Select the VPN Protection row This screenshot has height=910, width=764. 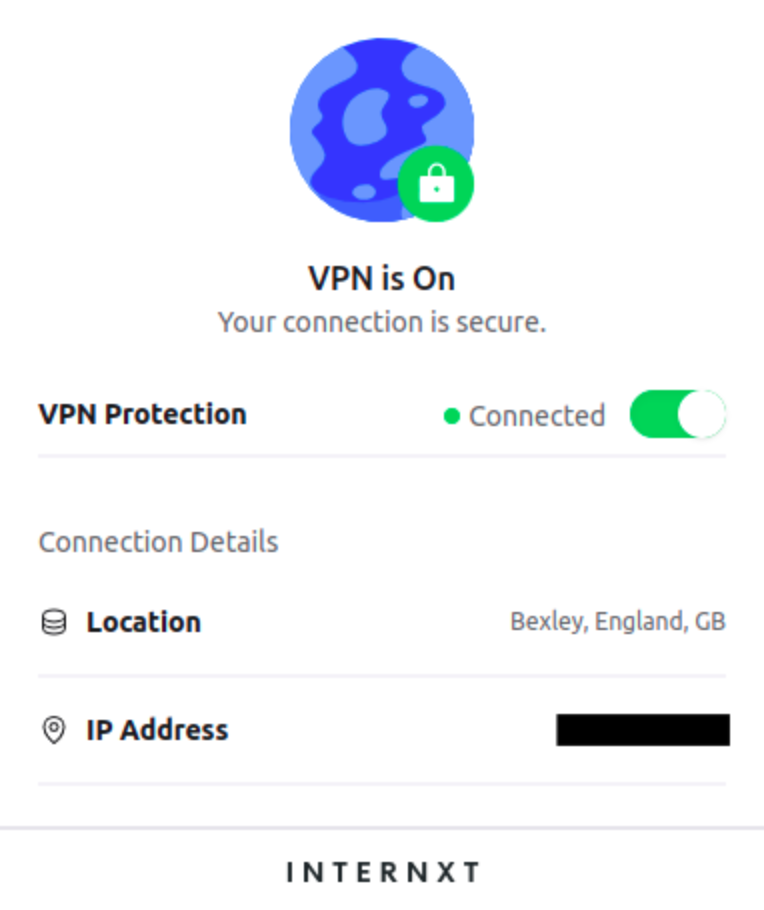(x=143, y=413)
